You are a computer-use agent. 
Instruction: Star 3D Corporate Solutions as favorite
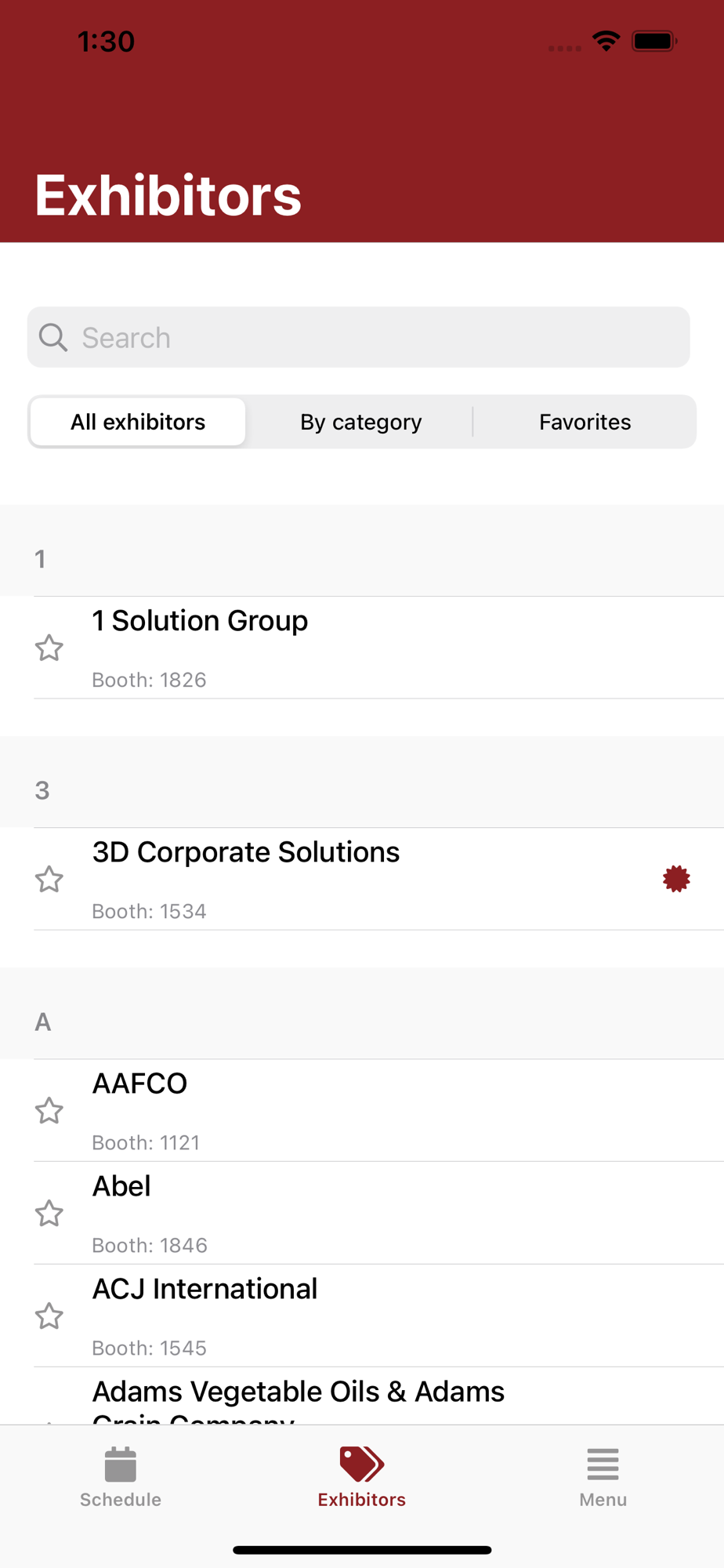[x=49, y=879]
